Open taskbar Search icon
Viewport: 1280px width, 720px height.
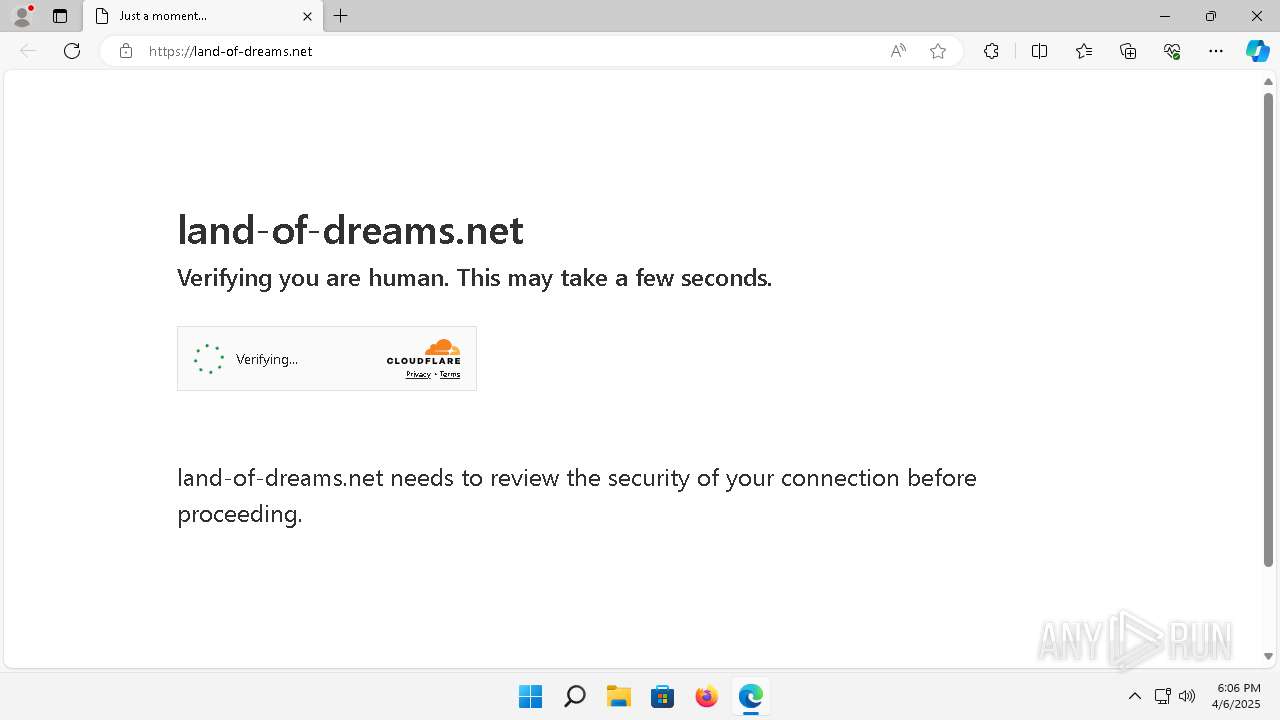[x=574, y=696]
